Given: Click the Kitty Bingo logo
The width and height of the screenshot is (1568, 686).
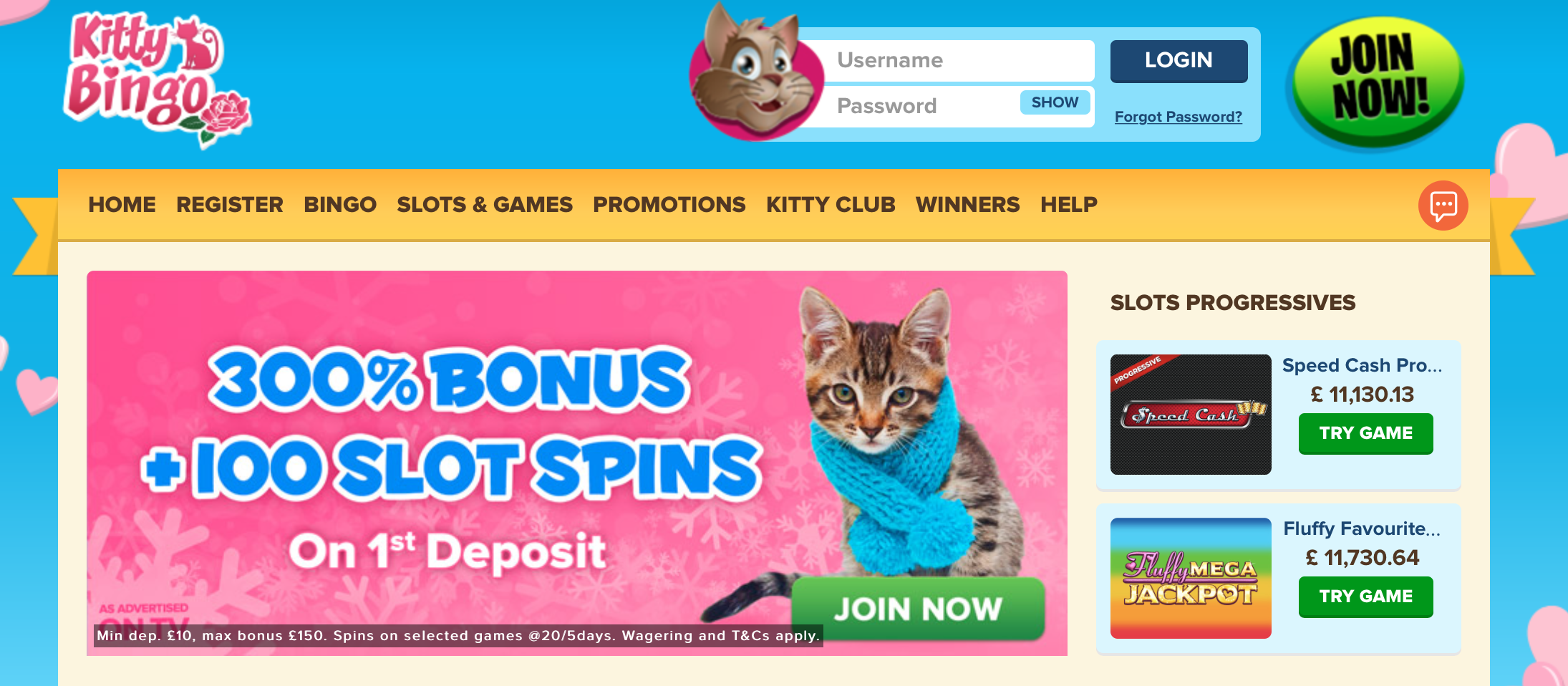Looking at the screenshot, I should point(158,77).
